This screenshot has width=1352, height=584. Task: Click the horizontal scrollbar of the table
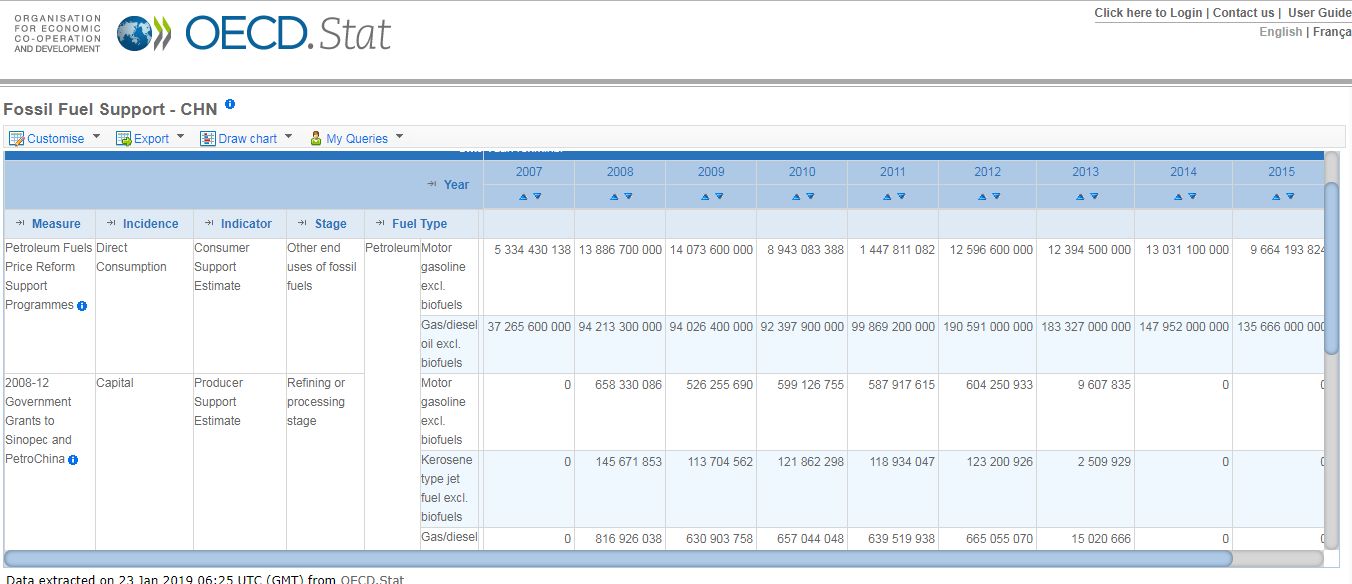[618, 559]
